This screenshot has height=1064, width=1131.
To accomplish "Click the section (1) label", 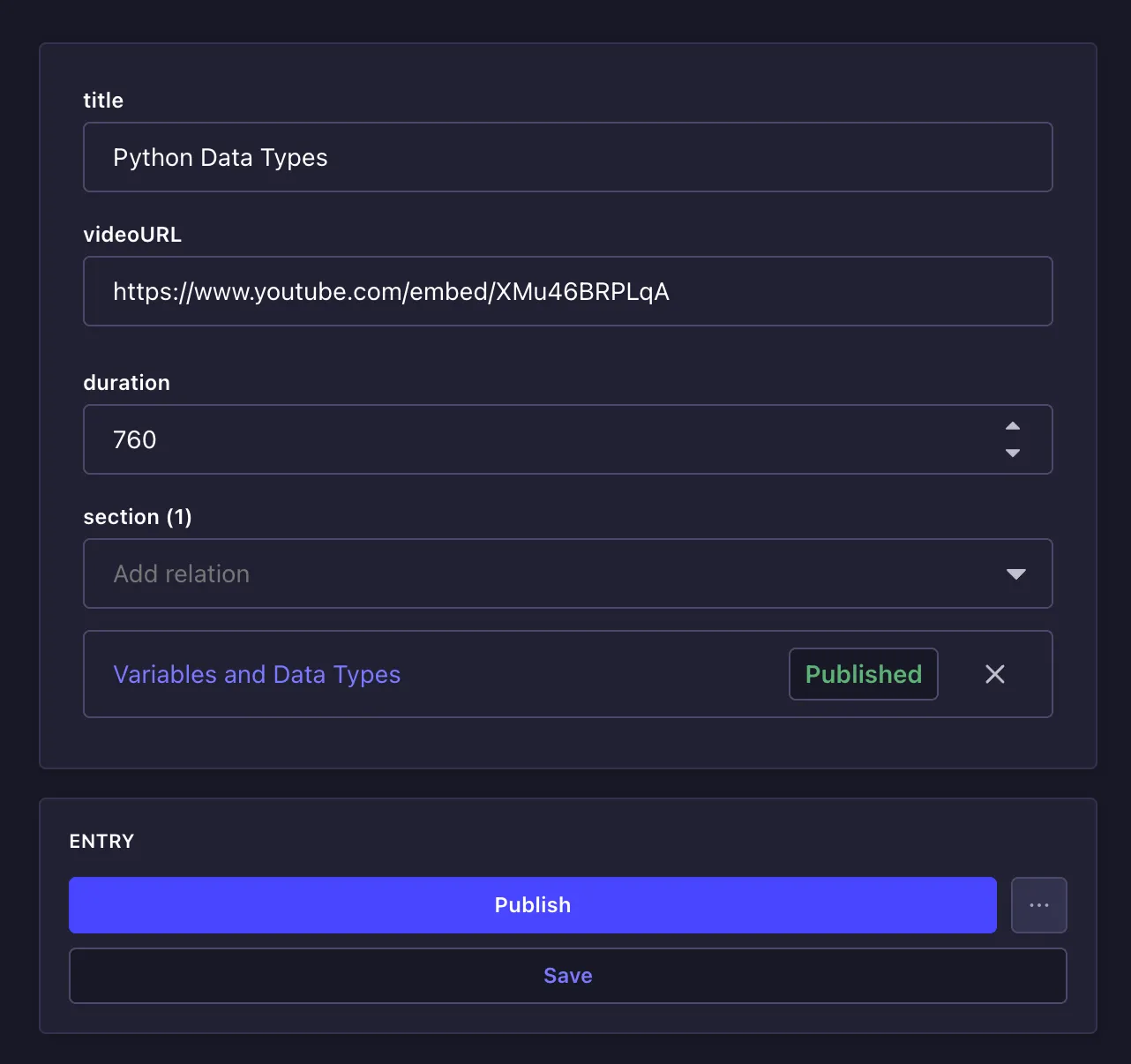I will (x=138, y=517).
